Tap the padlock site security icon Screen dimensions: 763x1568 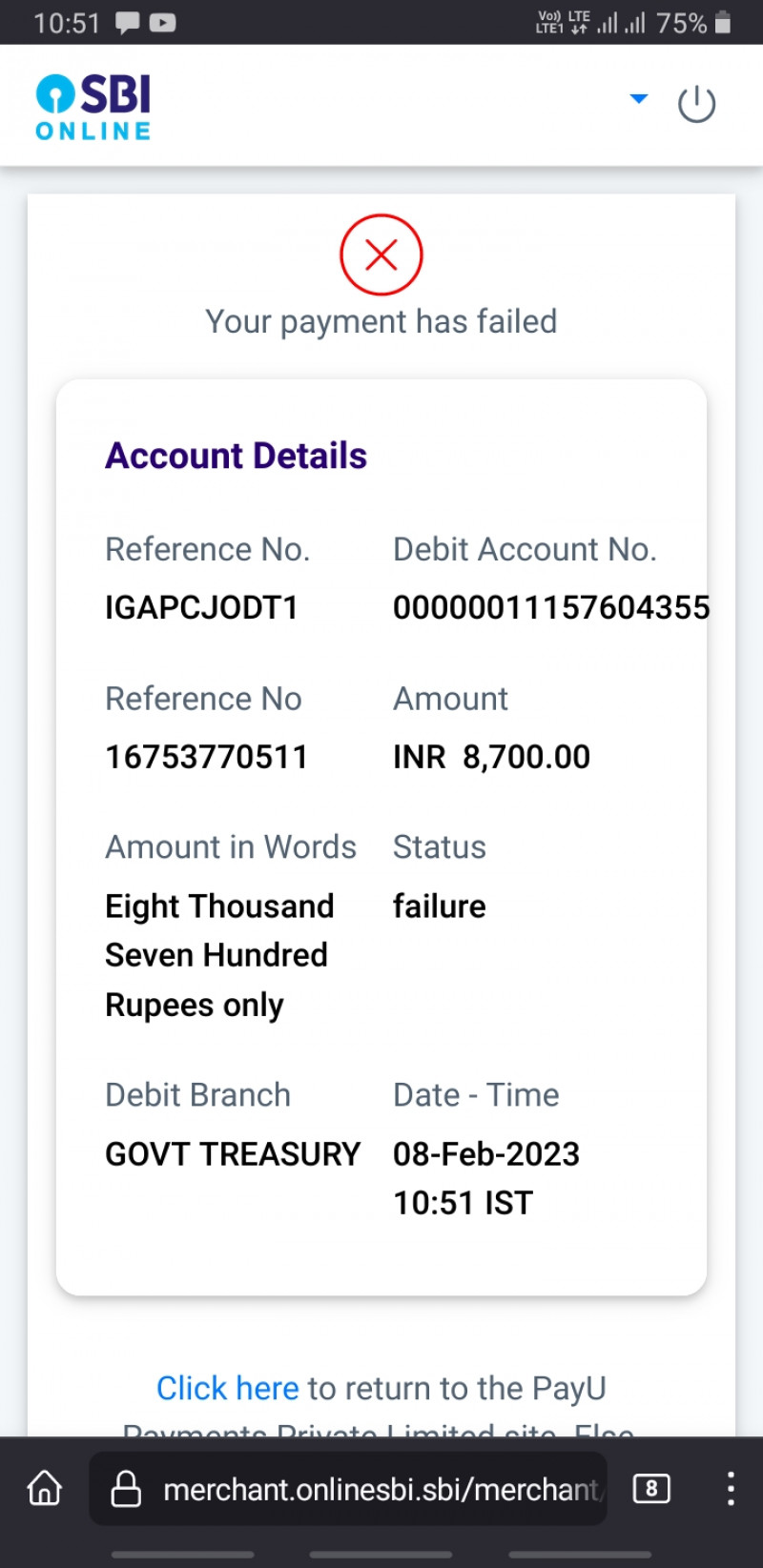tap(126, 1489)
